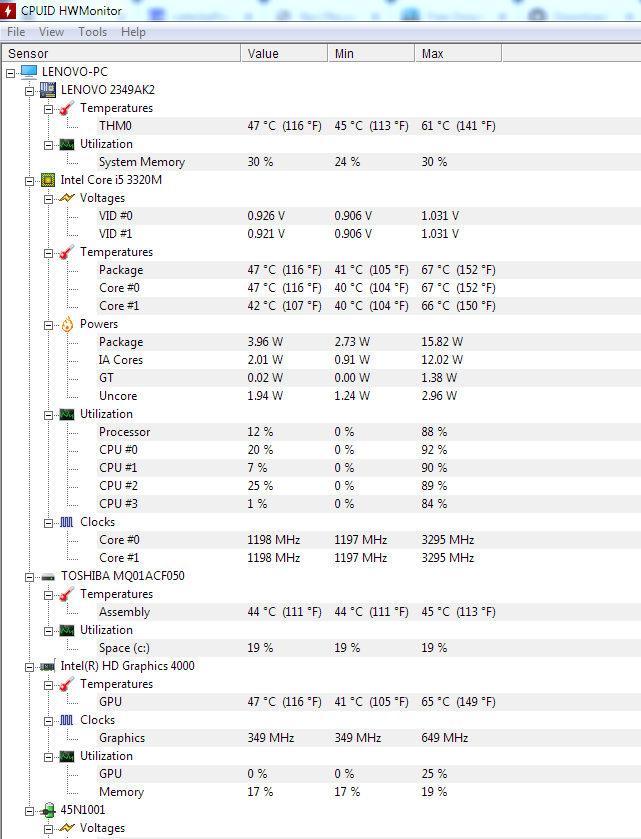The image size is (641, 839).
Task: Open the File menu
Action: 16,32
